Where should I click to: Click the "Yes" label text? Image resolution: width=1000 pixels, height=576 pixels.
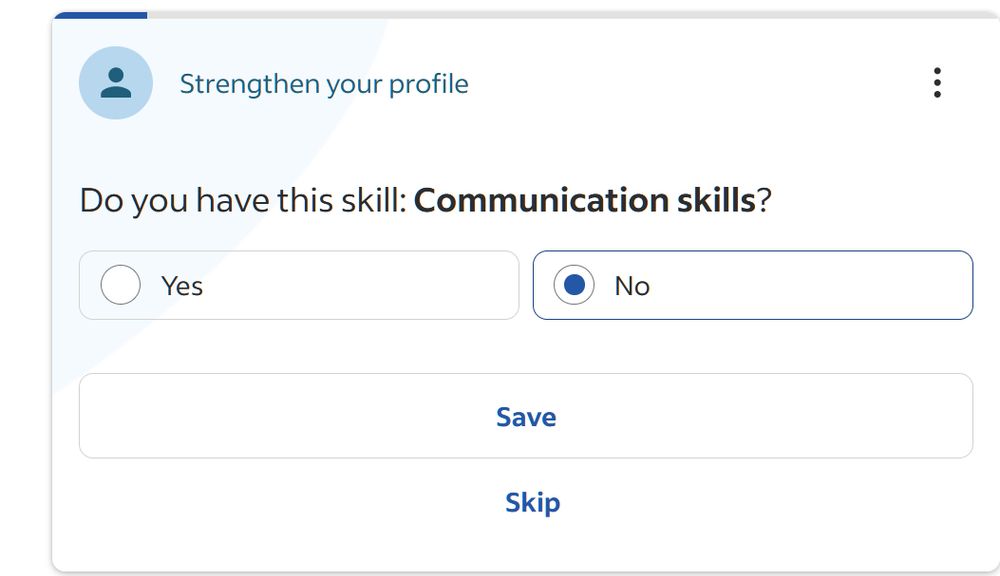pos(182,286)
